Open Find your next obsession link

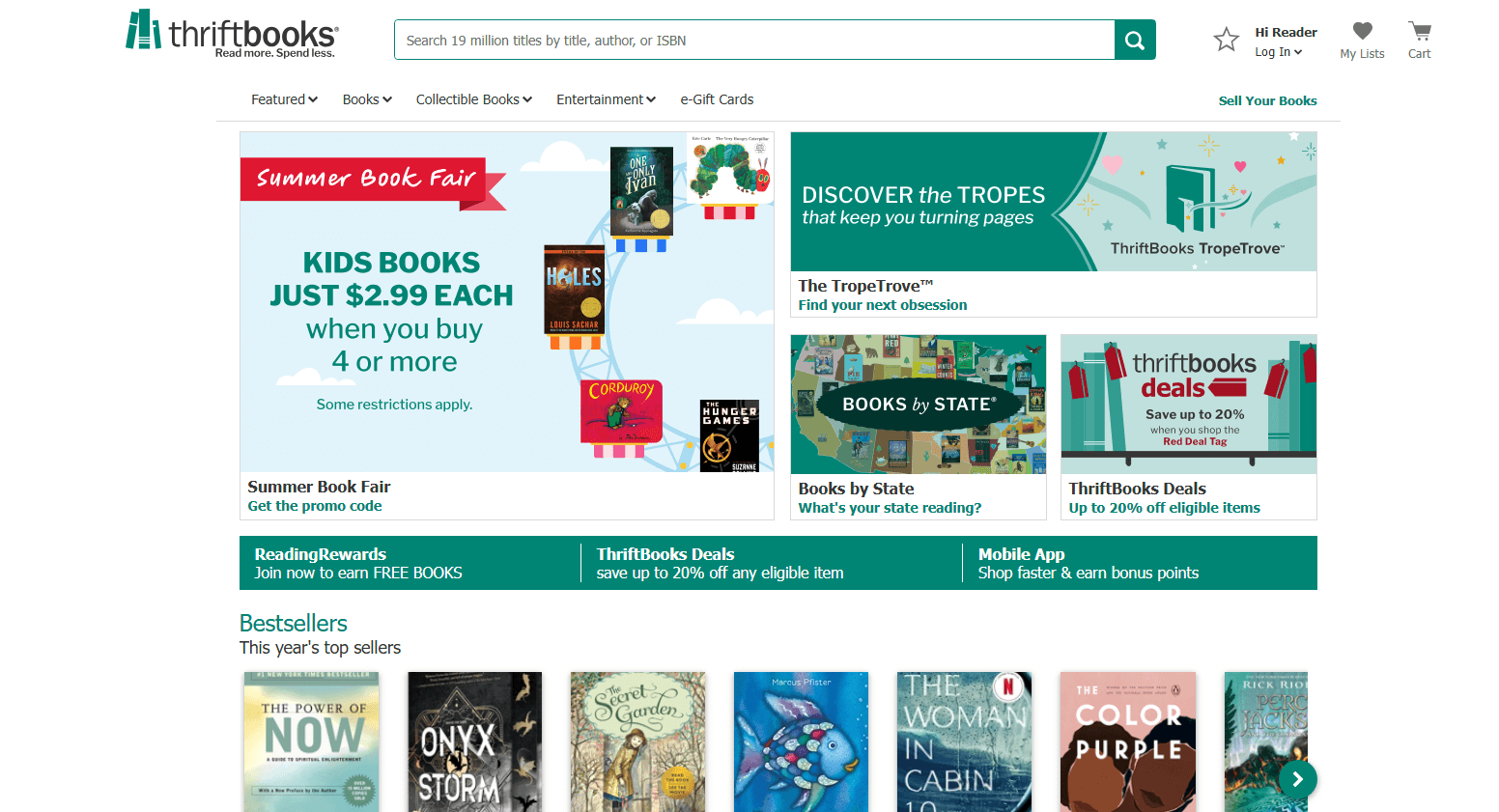point(882,304)
